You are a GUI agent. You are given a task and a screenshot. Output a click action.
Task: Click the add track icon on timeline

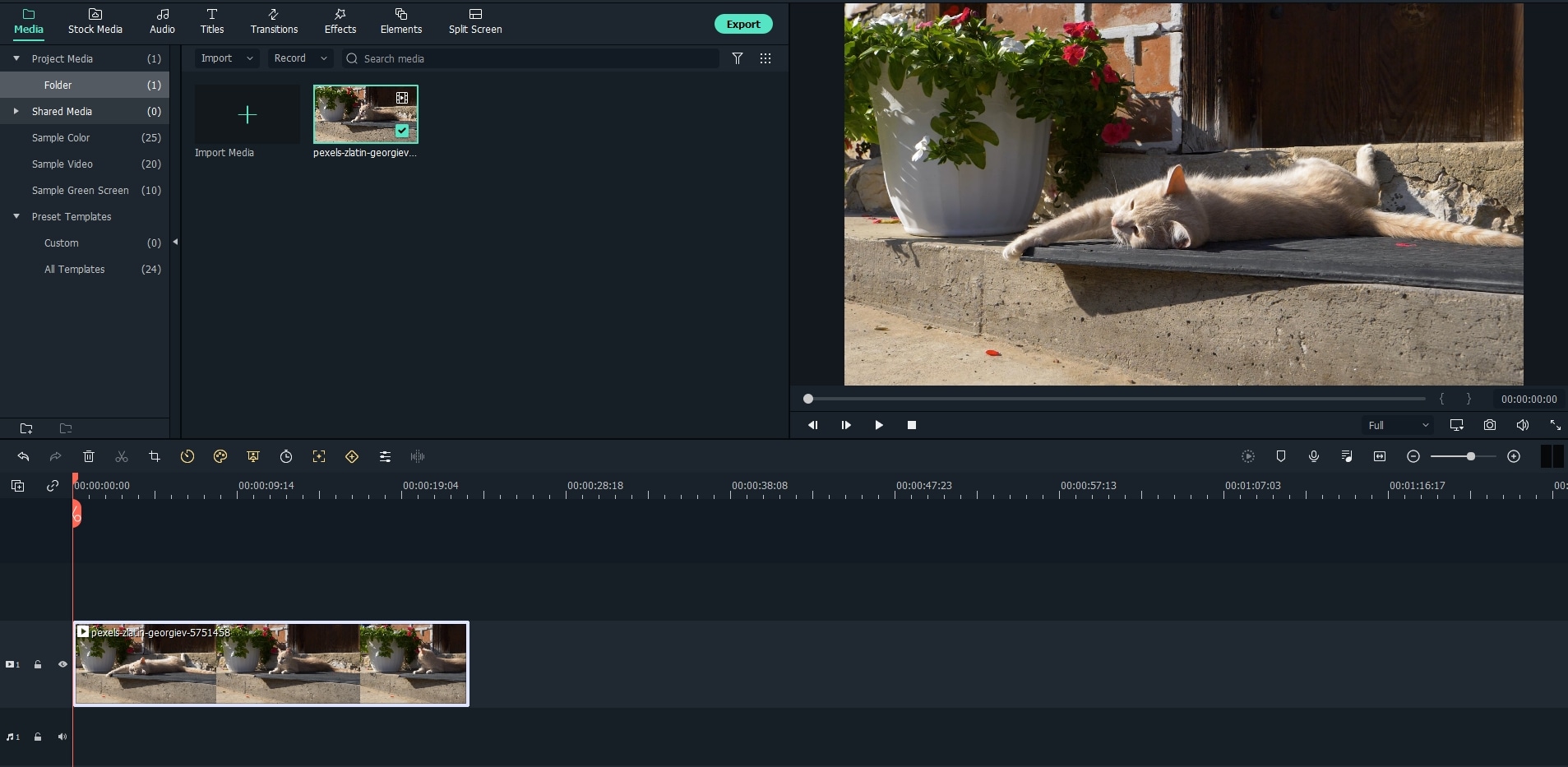point(17,486)
